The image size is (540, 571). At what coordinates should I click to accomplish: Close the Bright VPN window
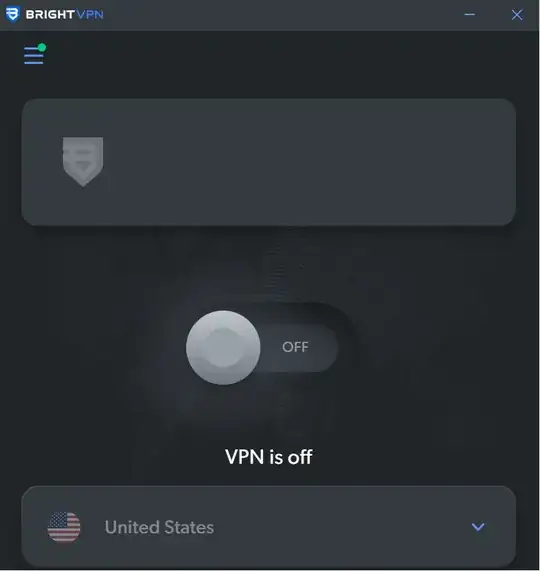(x=517, y=15)
